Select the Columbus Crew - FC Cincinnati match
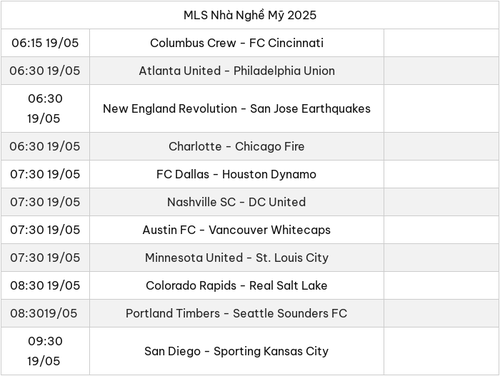The width and height of the screenshot is (500, 376). pos(237,43)
